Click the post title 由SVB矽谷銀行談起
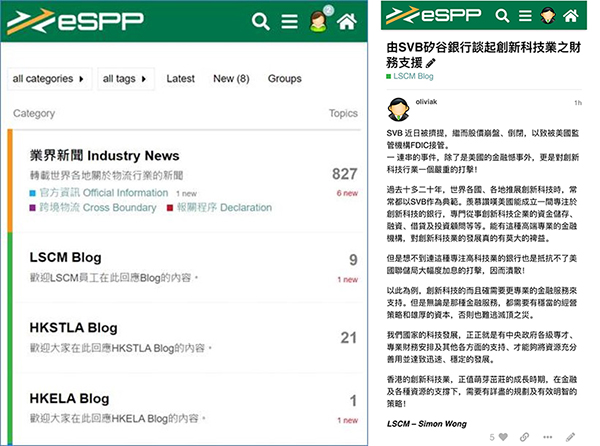The width and height of the screenshot is (600, 446). click(x=483, y=54)
